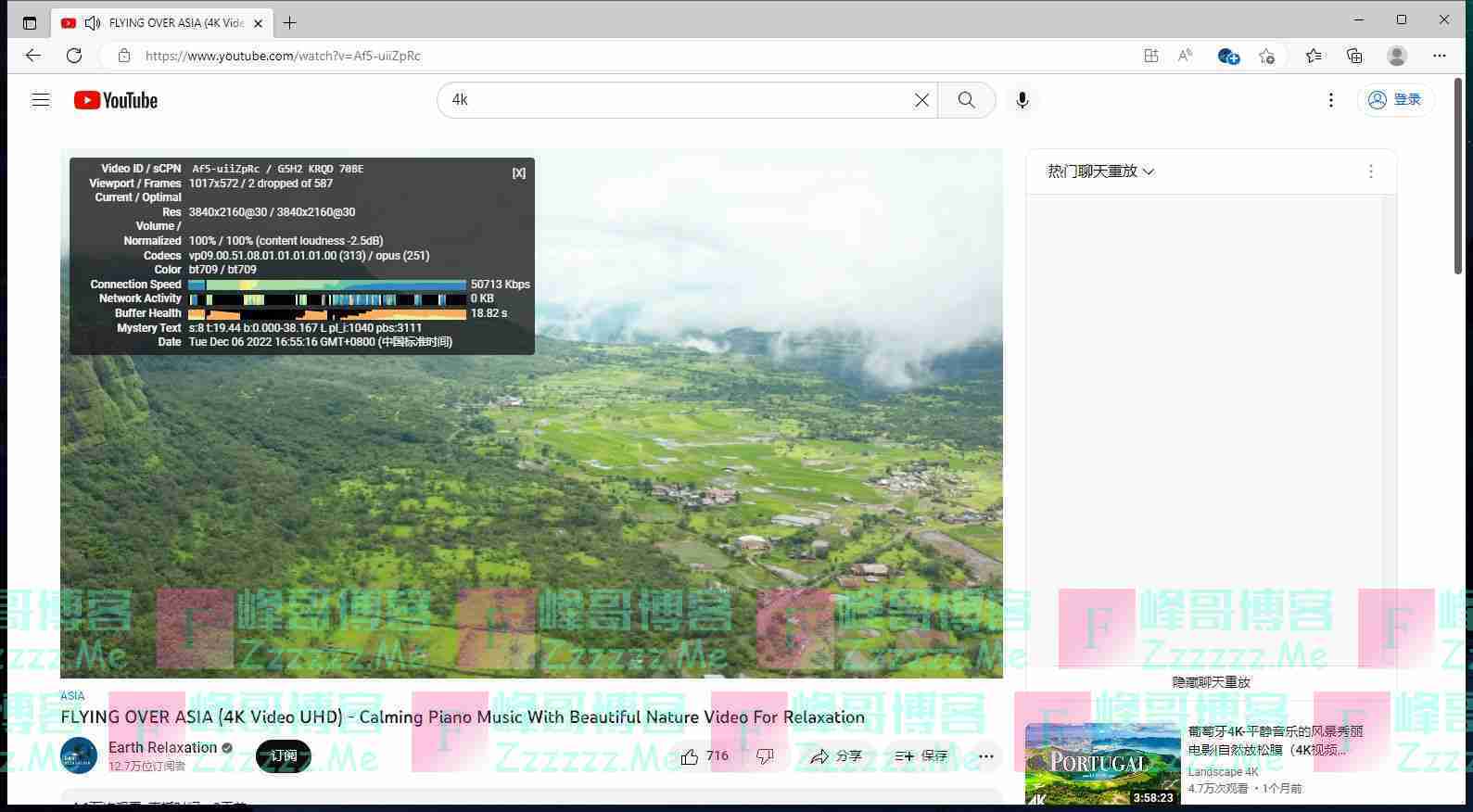
Task: Hide the chat replay panel
Action: 1211,682
